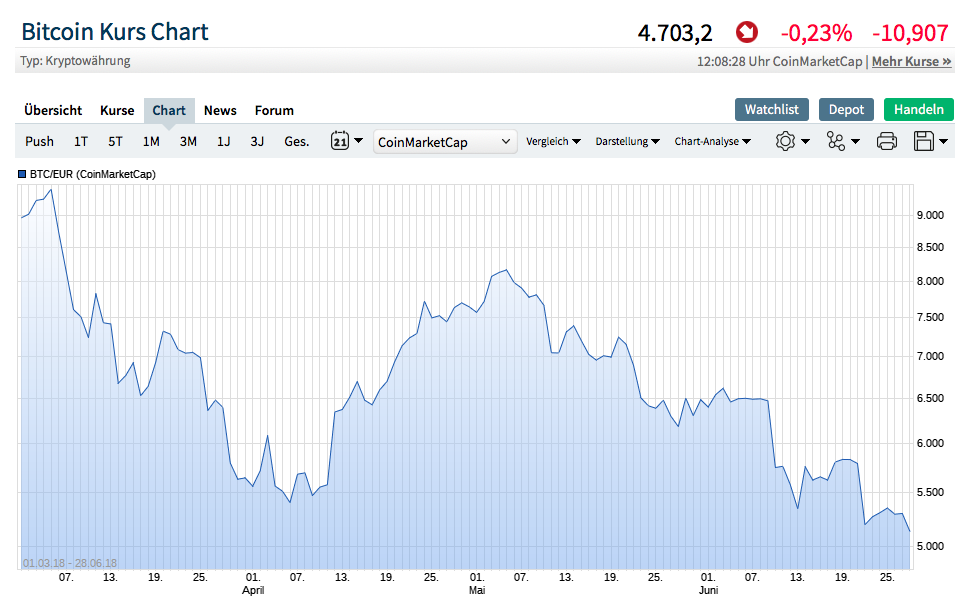
Task: Open the Vergleich dropdown
Action: coord(553,141)
